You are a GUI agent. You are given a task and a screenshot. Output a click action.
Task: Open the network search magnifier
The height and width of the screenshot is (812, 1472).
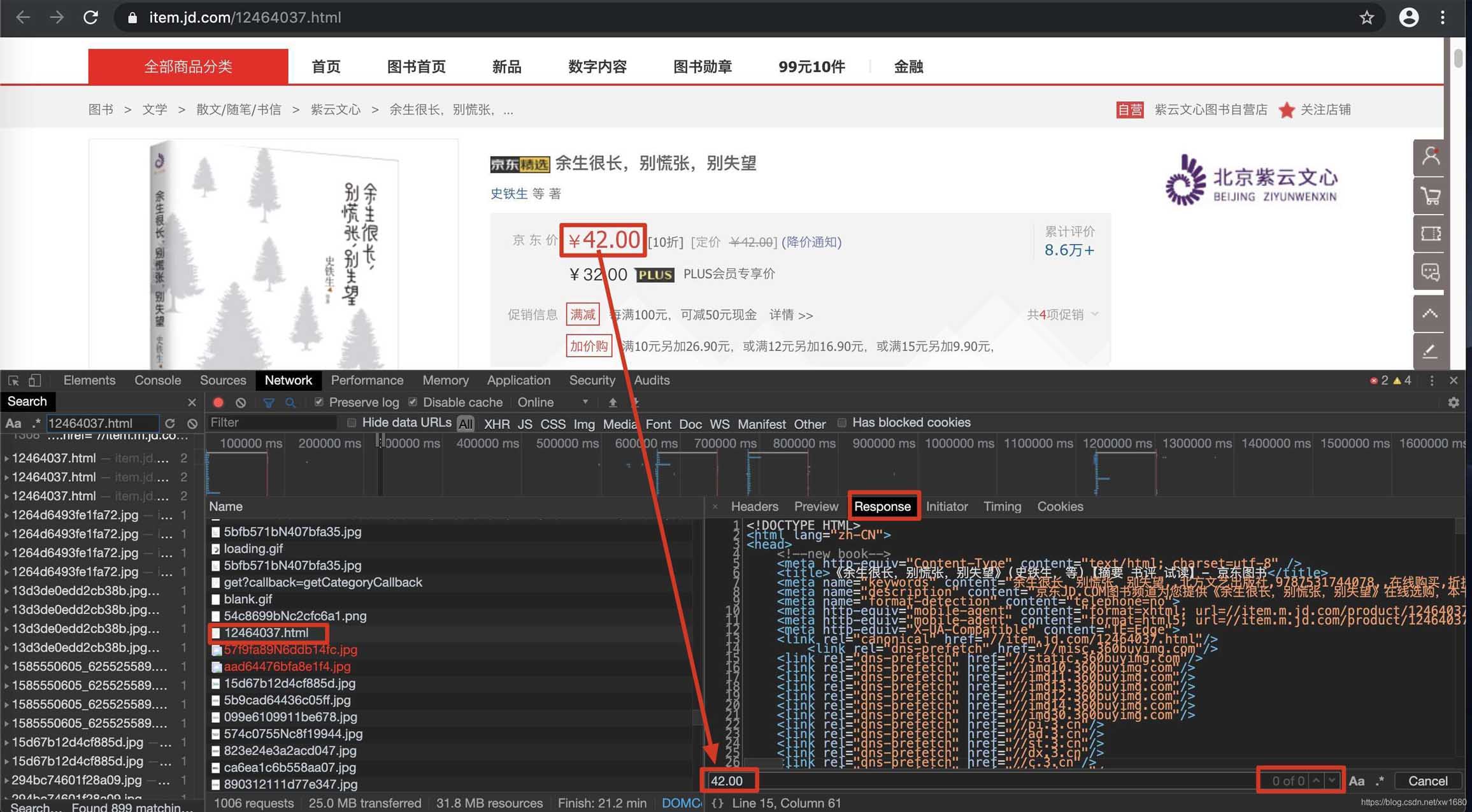[x=290, y=402]
